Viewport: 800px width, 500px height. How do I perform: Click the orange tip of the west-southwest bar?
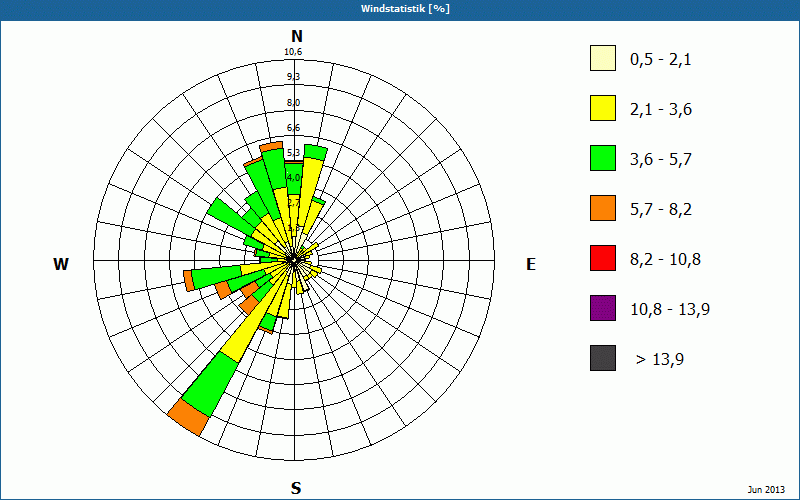(188, 281)
